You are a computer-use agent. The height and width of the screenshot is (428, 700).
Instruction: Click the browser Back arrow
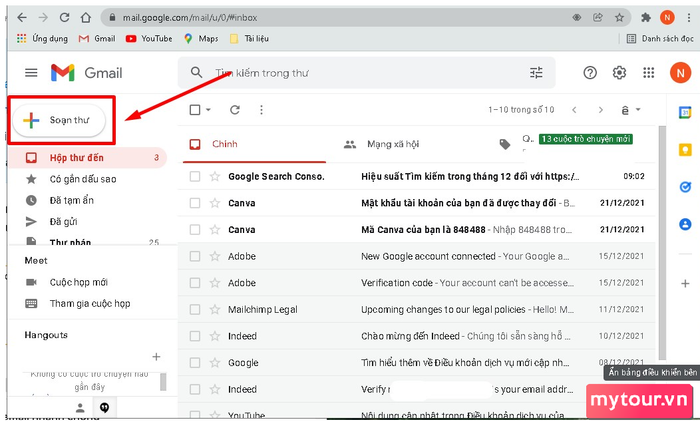tap(21, 17)
